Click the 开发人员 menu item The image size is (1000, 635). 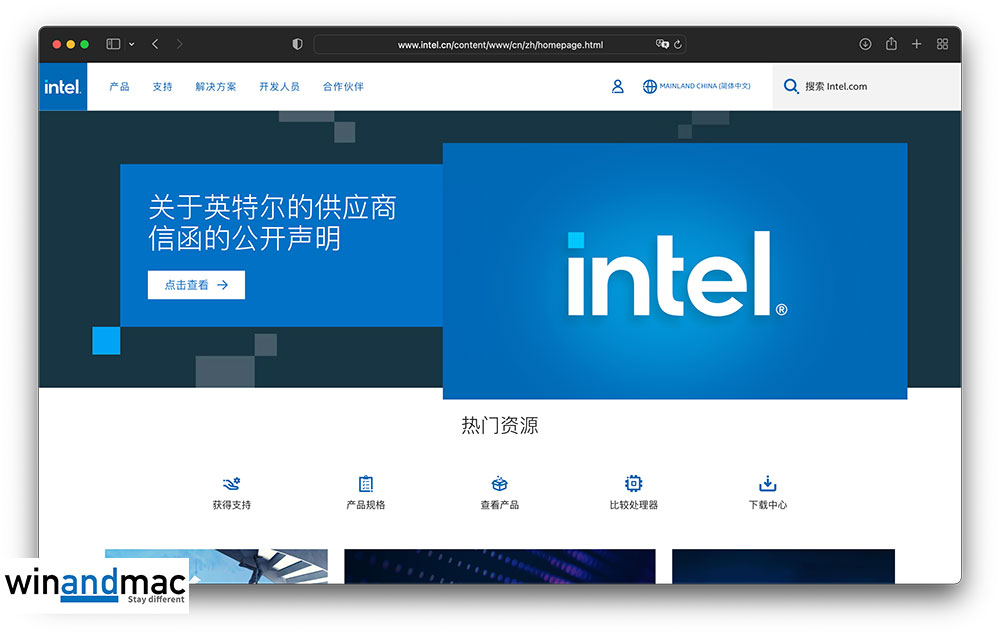pyautogui.click(x=279, y=87)
